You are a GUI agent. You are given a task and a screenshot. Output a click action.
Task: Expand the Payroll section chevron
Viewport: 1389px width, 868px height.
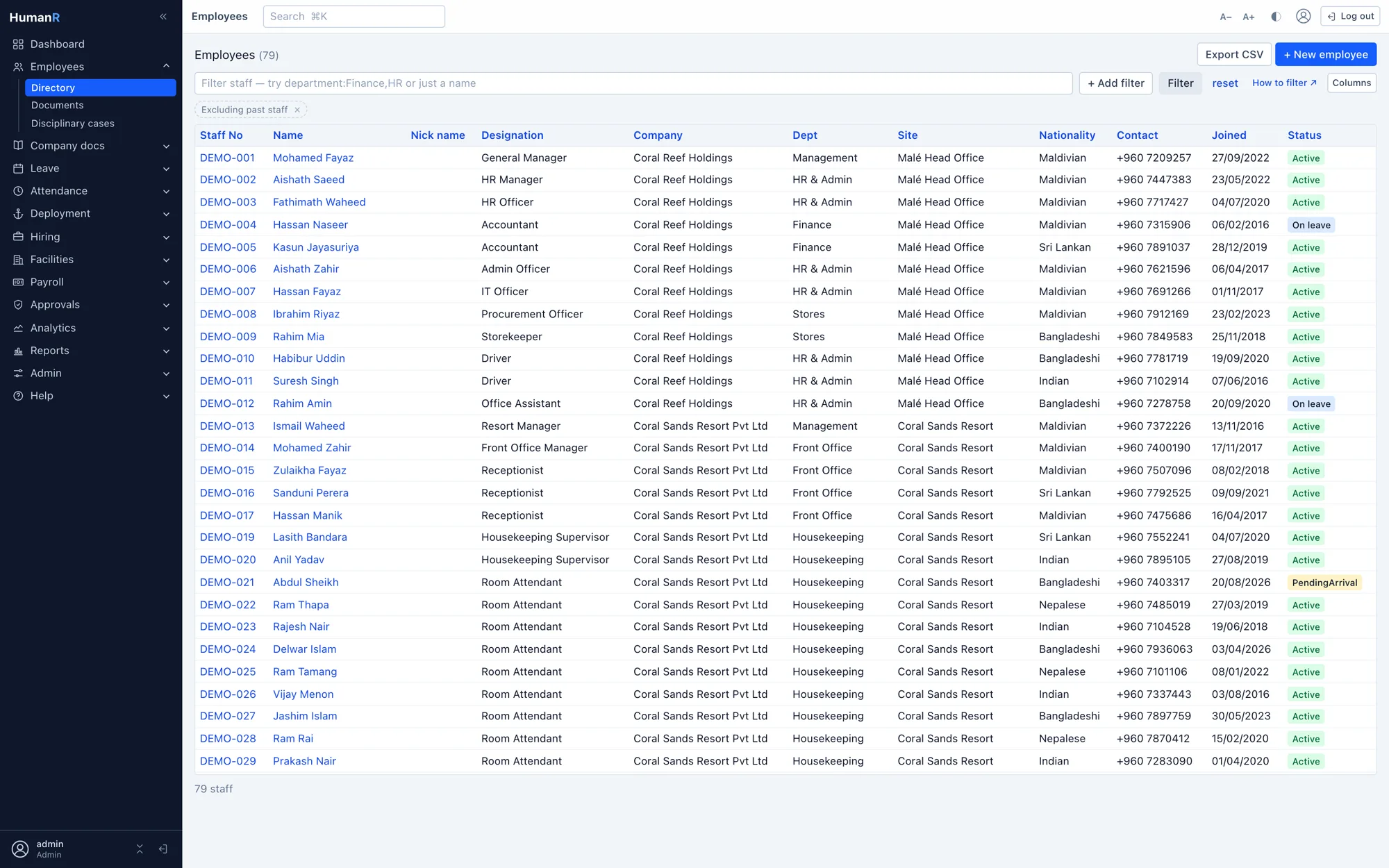(166, 283)
